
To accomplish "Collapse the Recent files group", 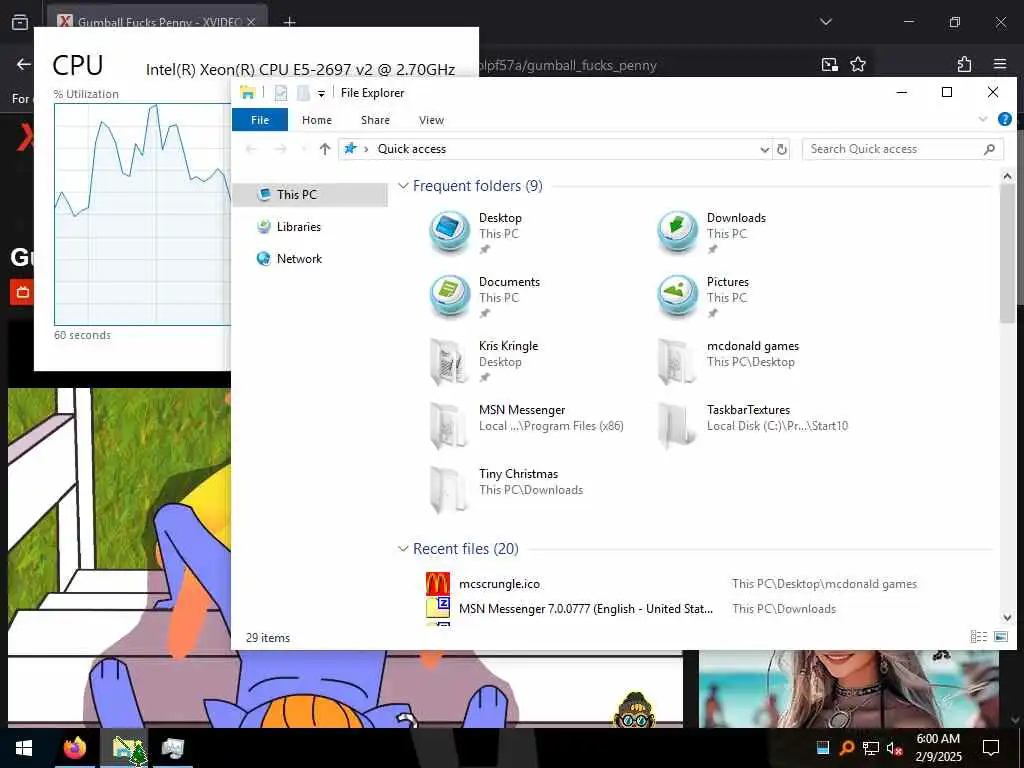I will (403, 549).
